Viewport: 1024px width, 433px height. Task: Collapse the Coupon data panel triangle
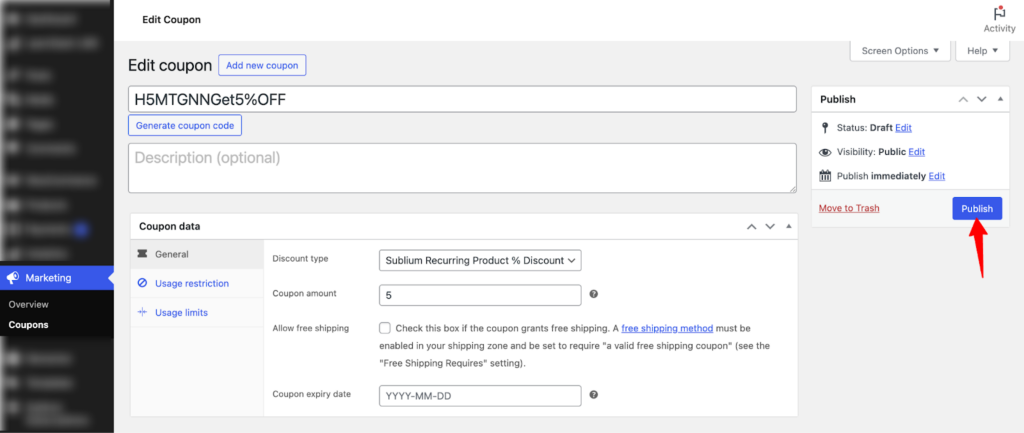(x=787, y=226)
